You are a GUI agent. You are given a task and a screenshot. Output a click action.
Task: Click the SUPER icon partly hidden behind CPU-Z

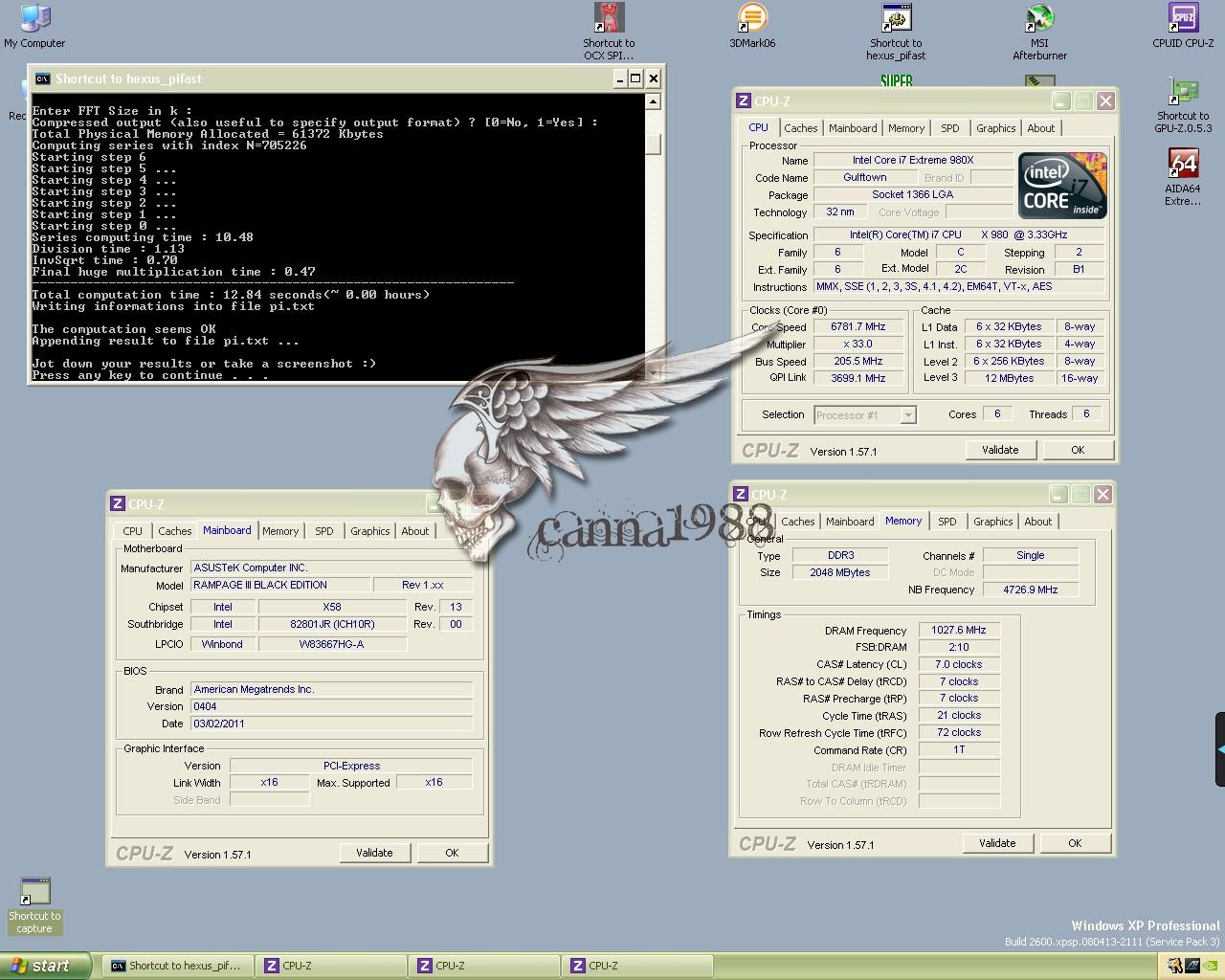(897, 81)
